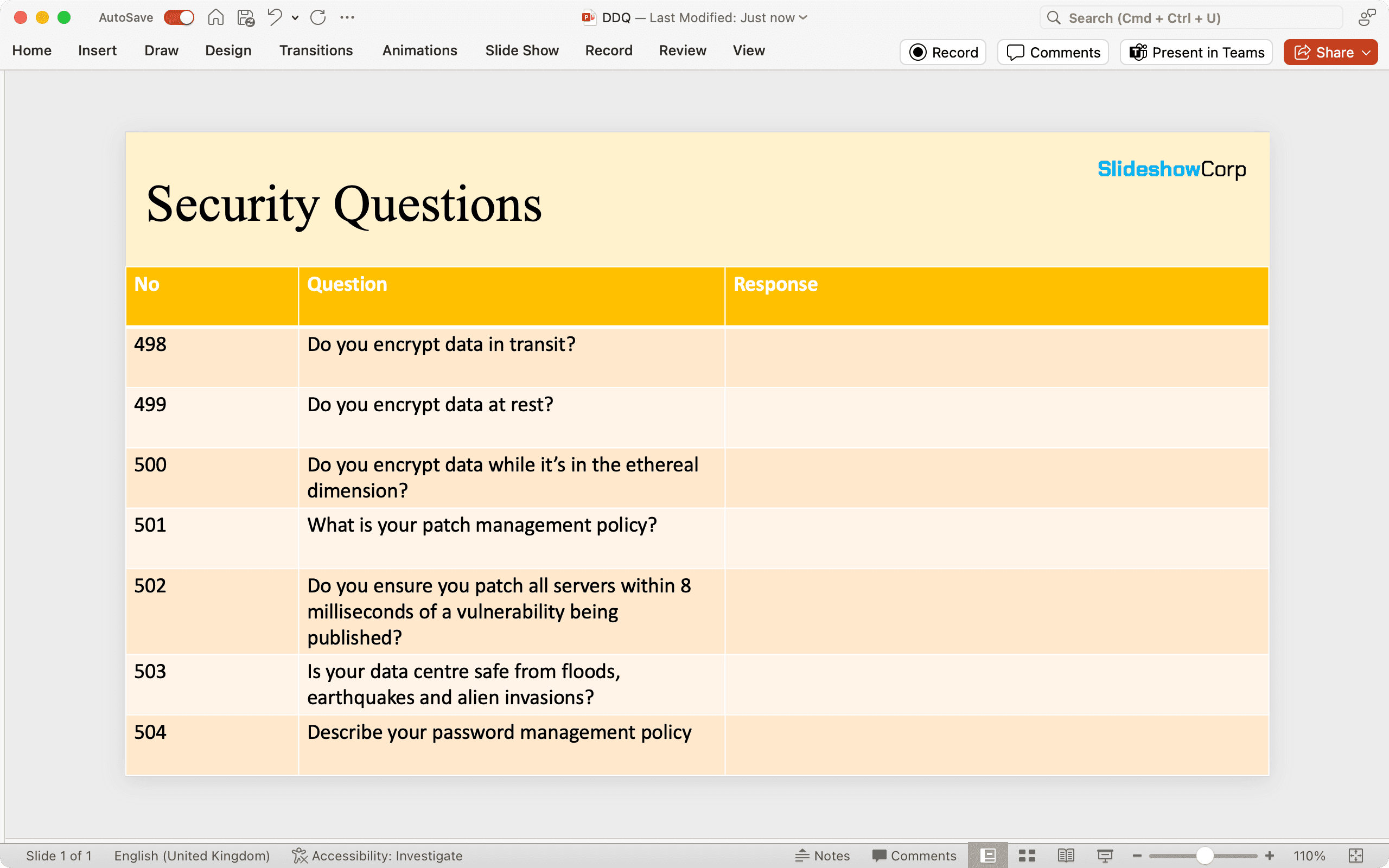This screenshot has width=1389, height=868.
Task: Open the Draw tab
Action: [161, 51]
